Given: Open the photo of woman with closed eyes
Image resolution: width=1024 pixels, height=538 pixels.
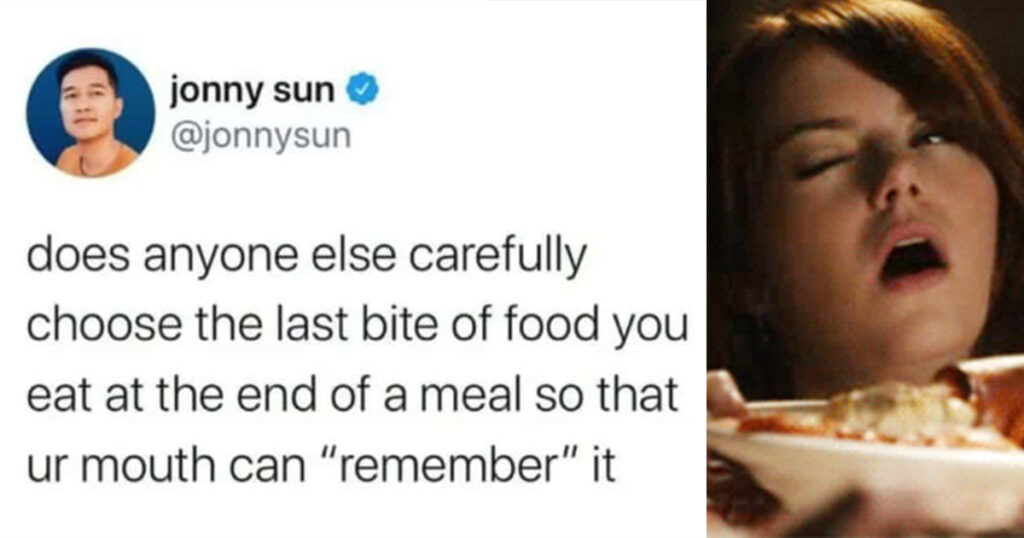Looking at the screenshot, I should tap(865, 269).
